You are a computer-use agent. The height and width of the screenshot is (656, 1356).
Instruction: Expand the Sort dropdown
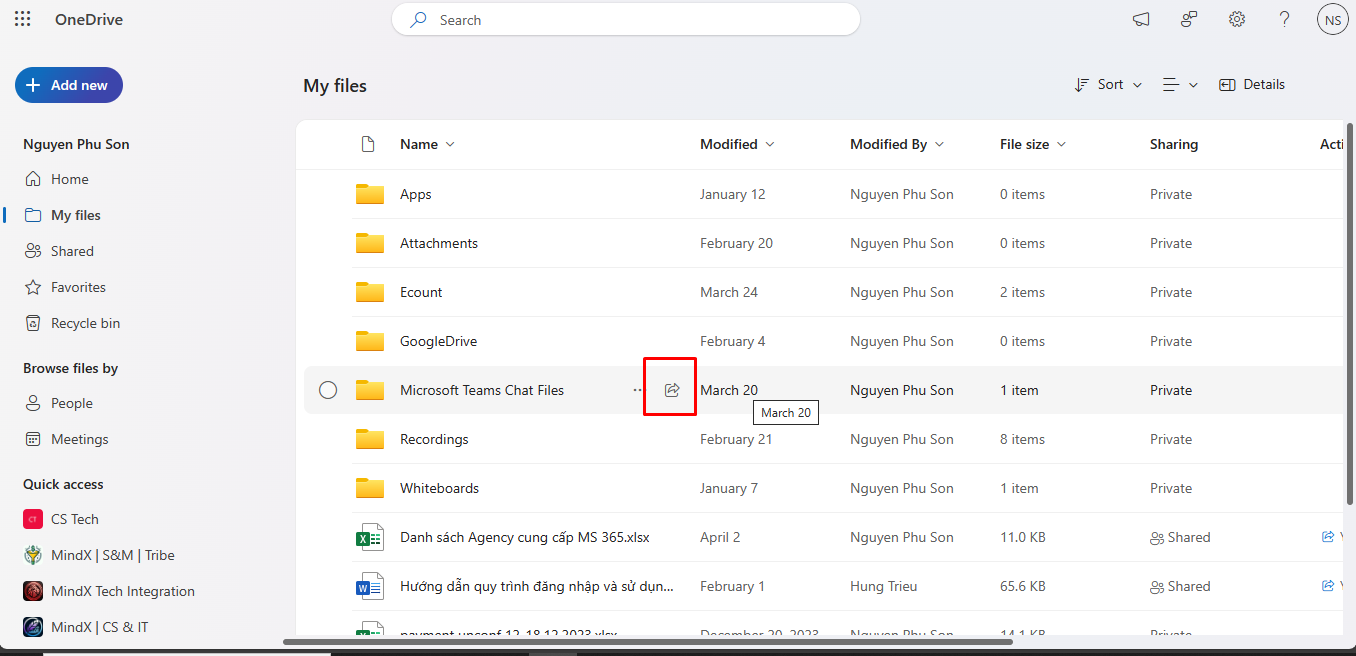pos(1108,85)
